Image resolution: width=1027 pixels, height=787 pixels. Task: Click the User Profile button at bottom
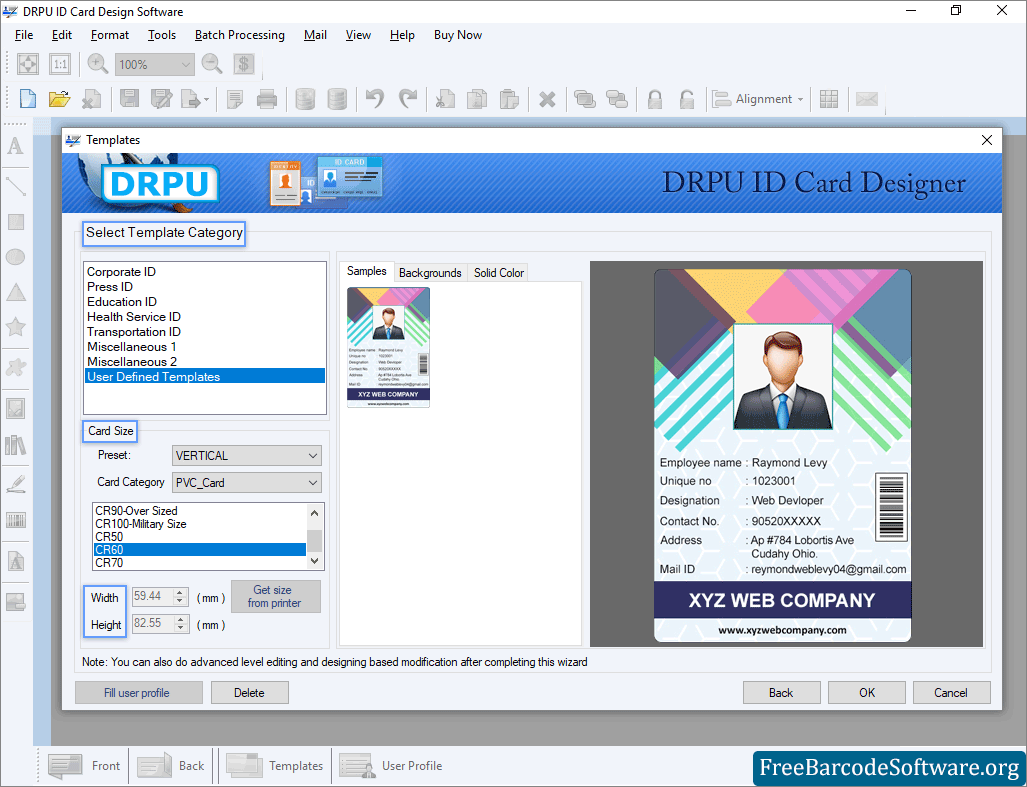pos(391,765)
